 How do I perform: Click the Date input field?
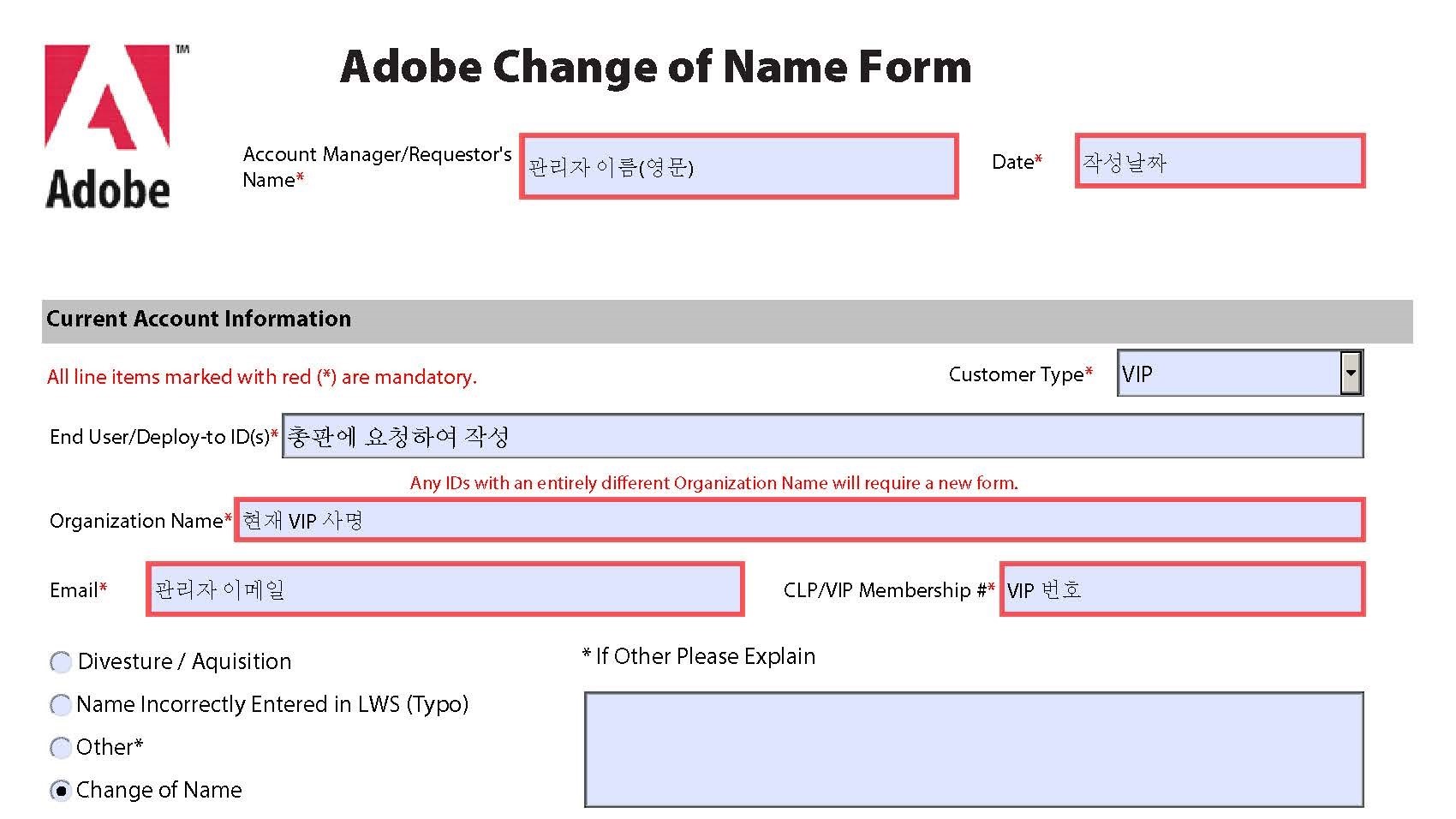1220,161
